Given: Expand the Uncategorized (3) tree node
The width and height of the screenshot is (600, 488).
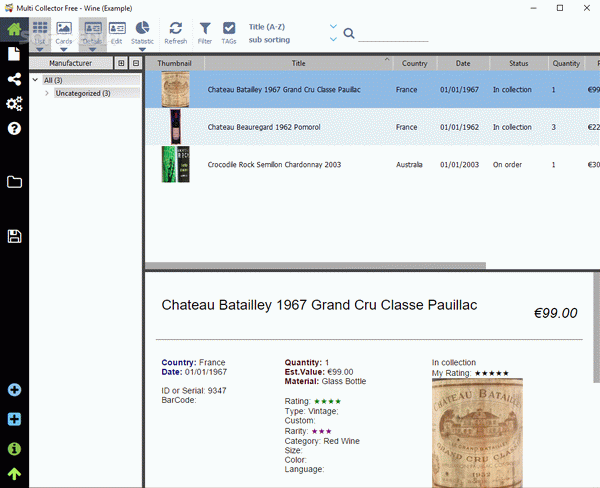Looking at the screenshot, I should 47,93.
